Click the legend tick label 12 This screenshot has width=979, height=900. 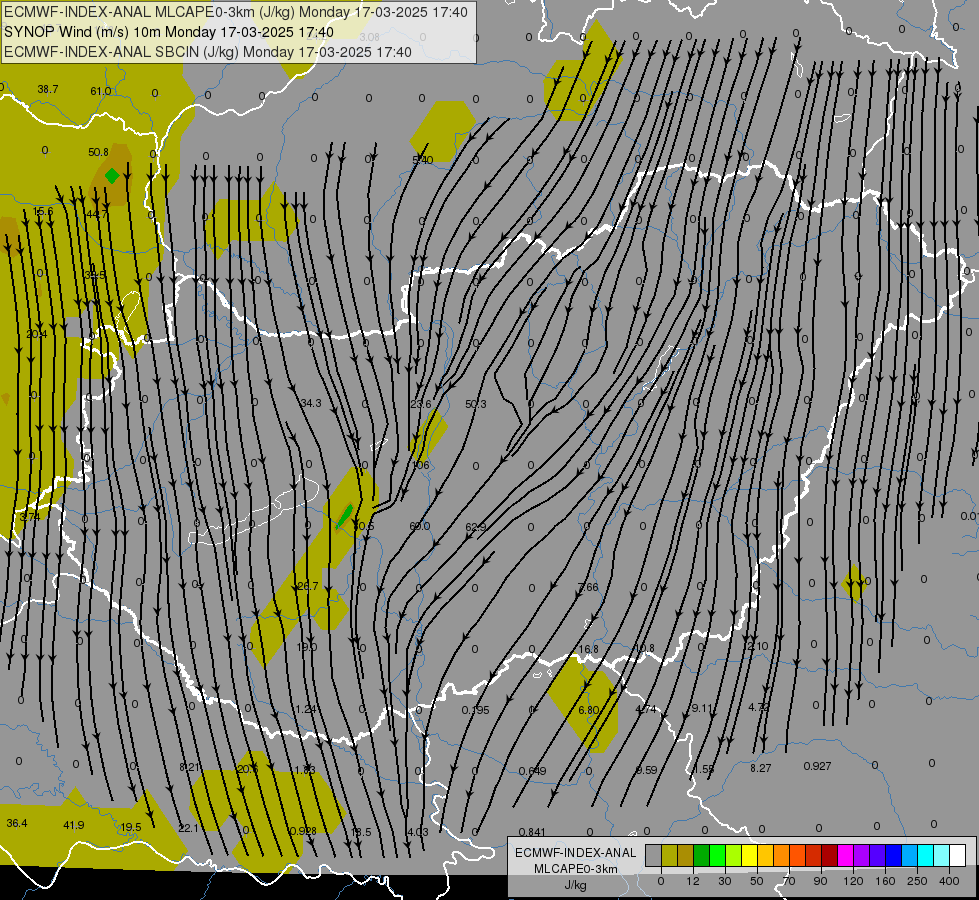(x=692, y=881)
